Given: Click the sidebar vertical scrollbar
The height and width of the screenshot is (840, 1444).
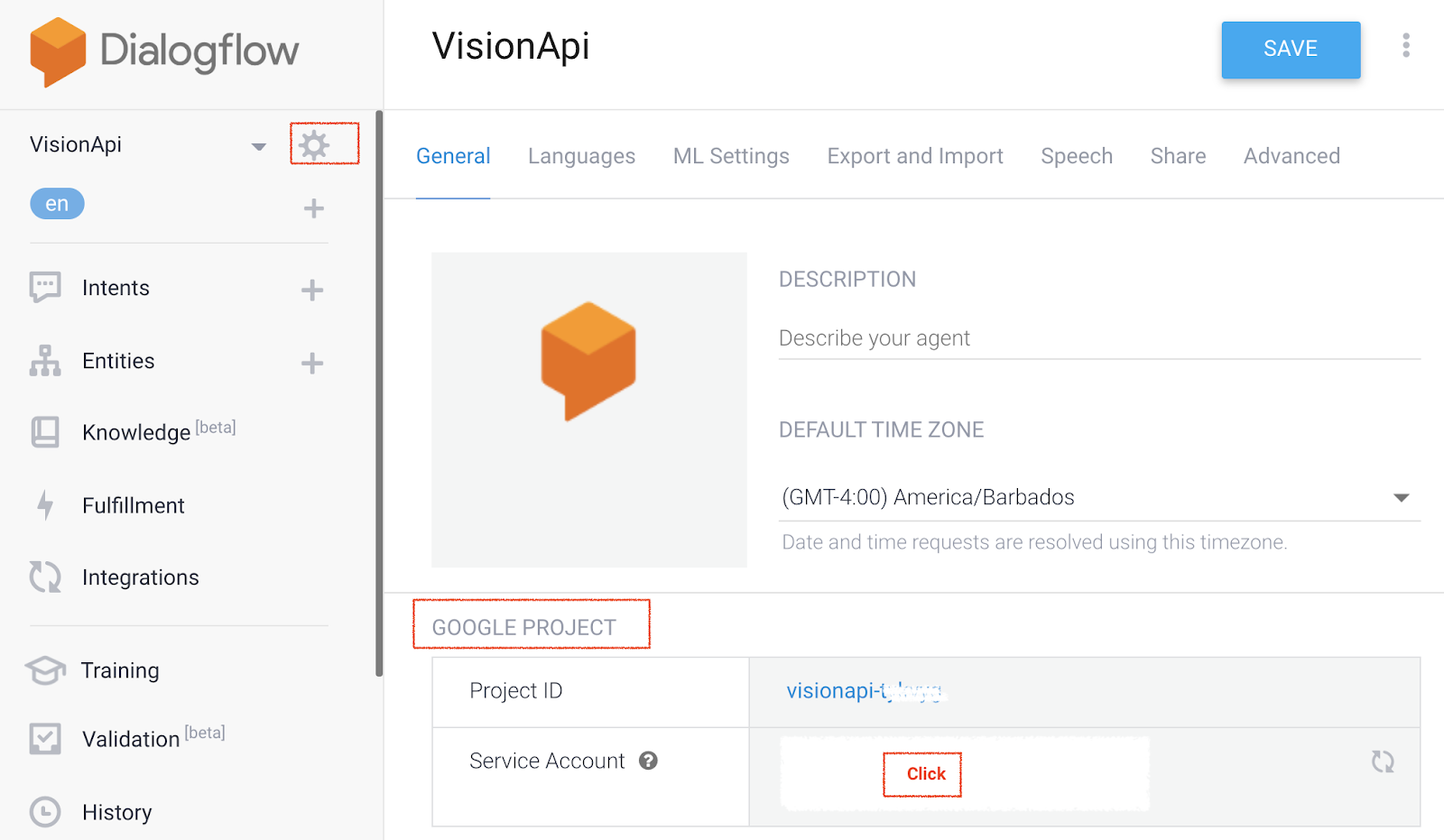Looking at the screenshot, I should [379, 393].
